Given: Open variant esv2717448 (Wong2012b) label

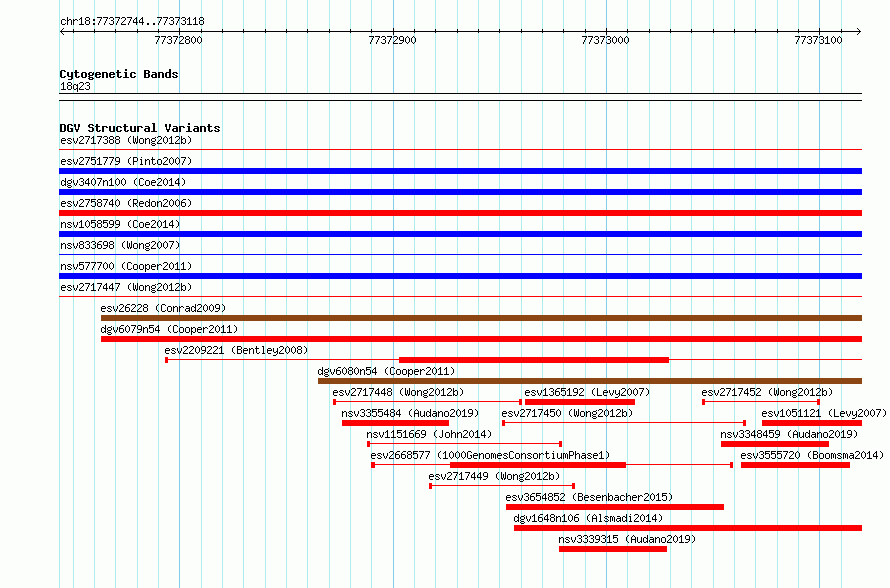Looking at the screenshot, I should tap(398, 392).
